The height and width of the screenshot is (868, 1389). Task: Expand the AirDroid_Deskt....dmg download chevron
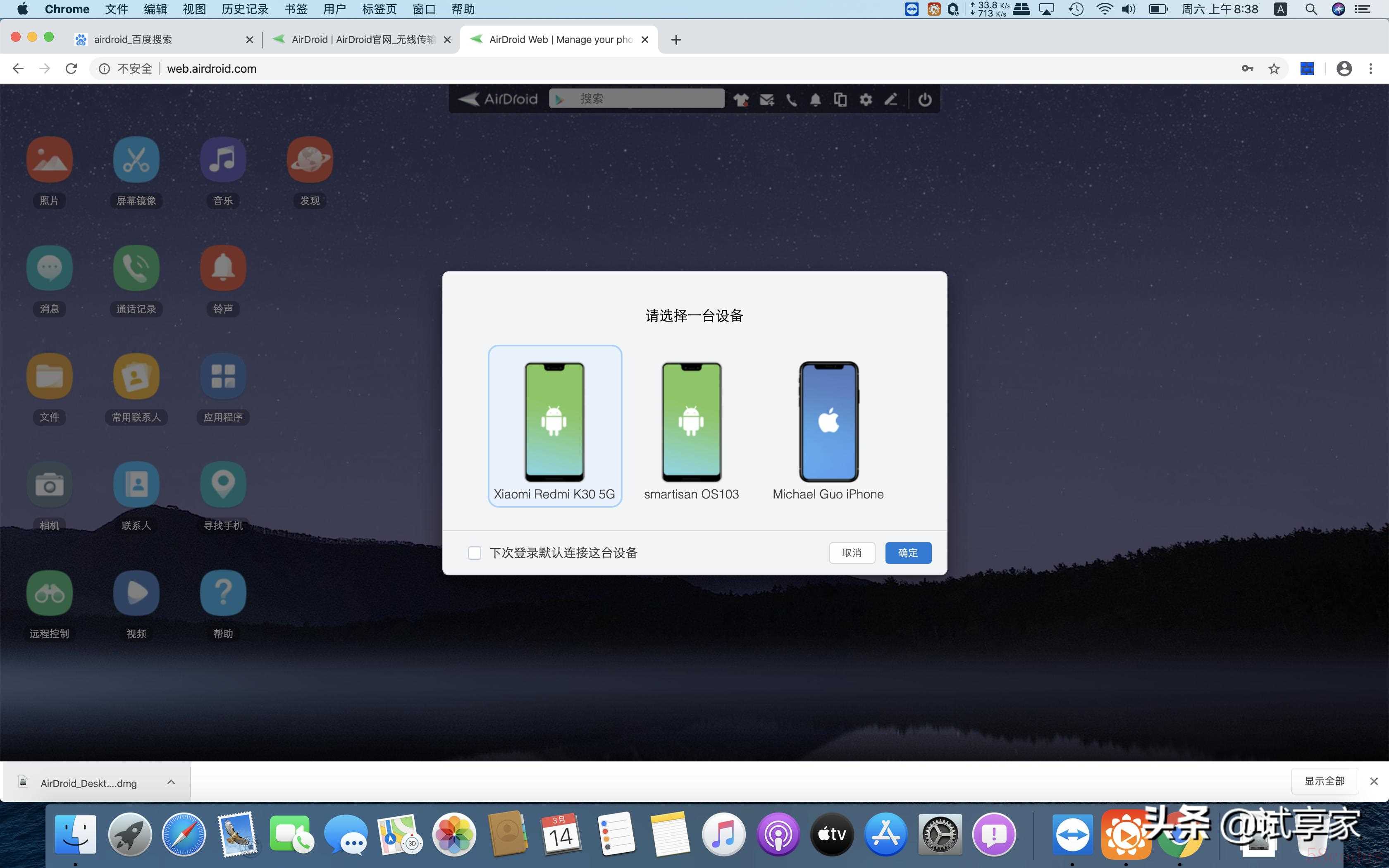click(171, 782)
